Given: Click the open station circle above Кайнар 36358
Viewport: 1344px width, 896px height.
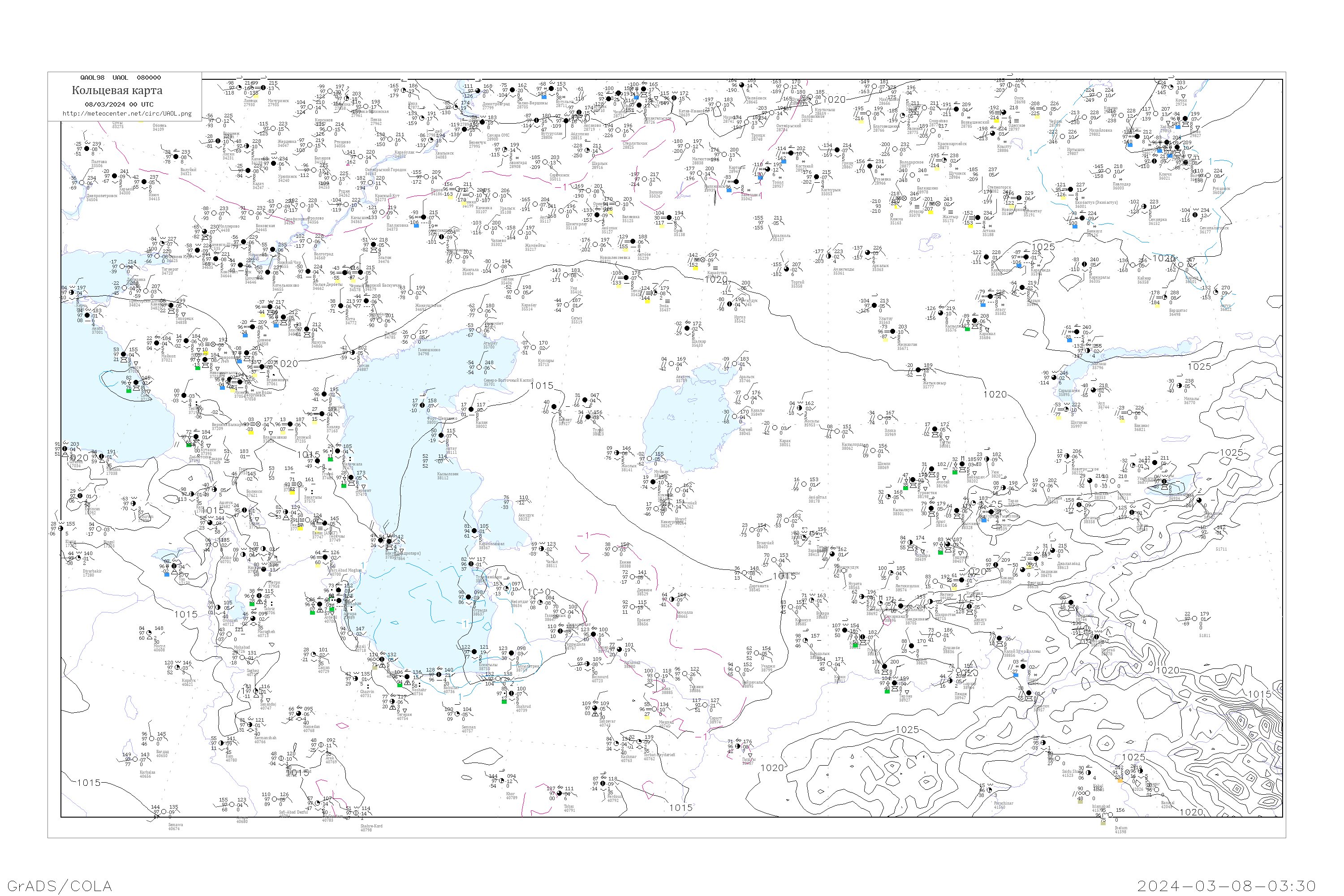Looking at the screenshot, I should pyautogui.click(x=1133, y=266).
